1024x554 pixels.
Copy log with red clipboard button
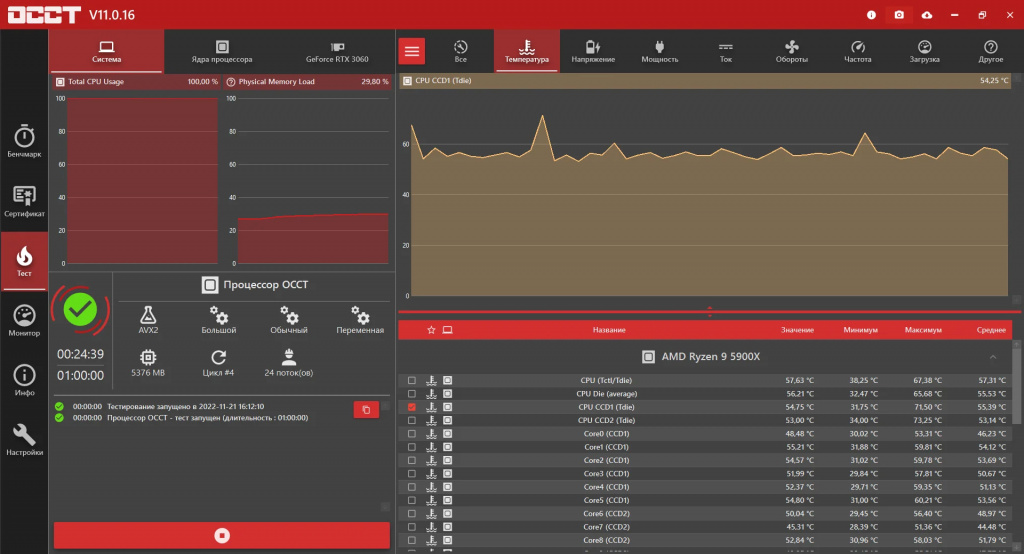pyautogui.click(x=366, y=410)
